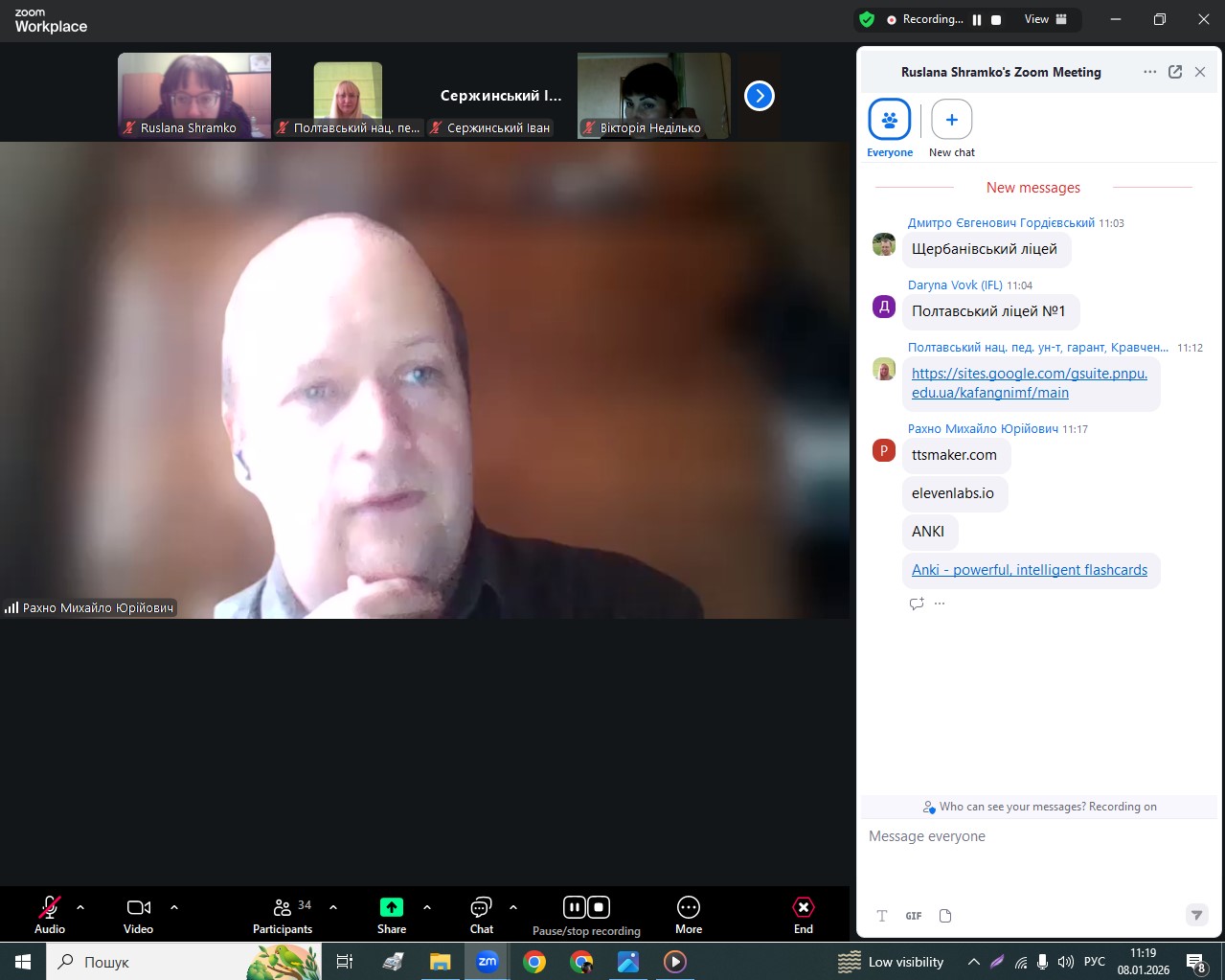Click the GIF icon in chat
Viewport: 1225px width, 980px height.
[914, 916]
